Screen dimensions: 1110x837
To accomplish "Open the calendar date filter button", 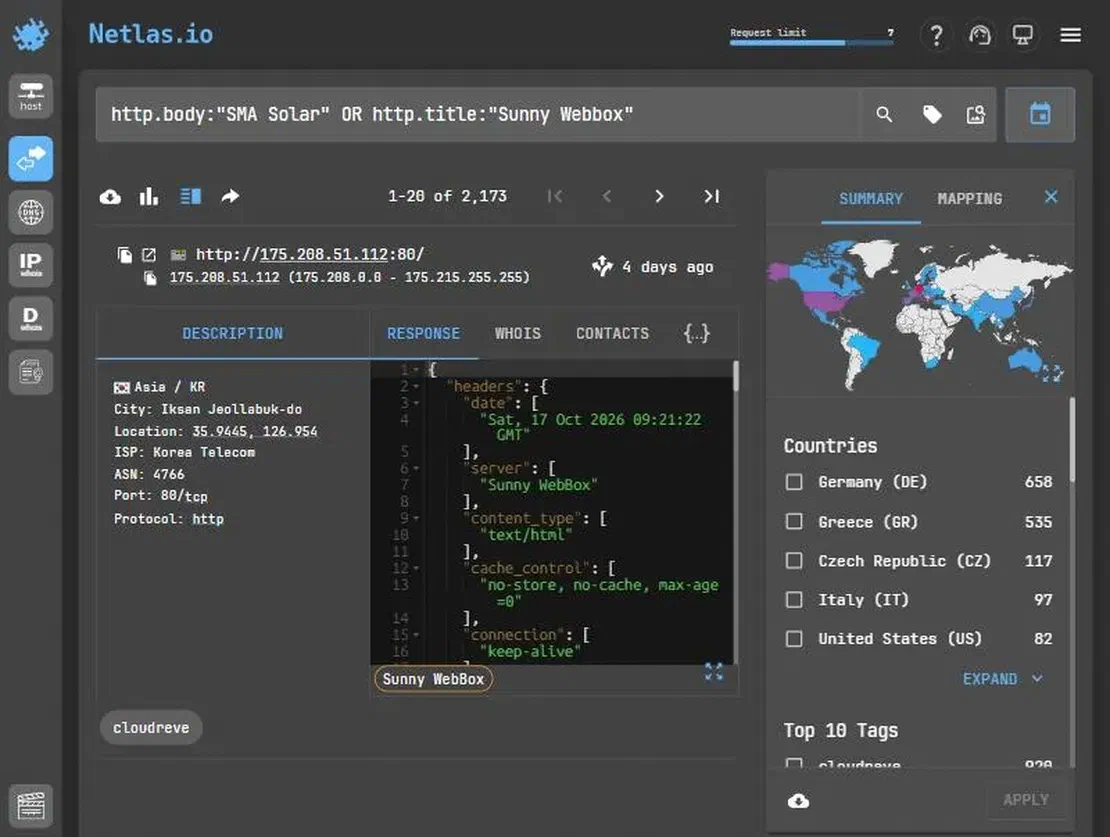I will 1040,114.
